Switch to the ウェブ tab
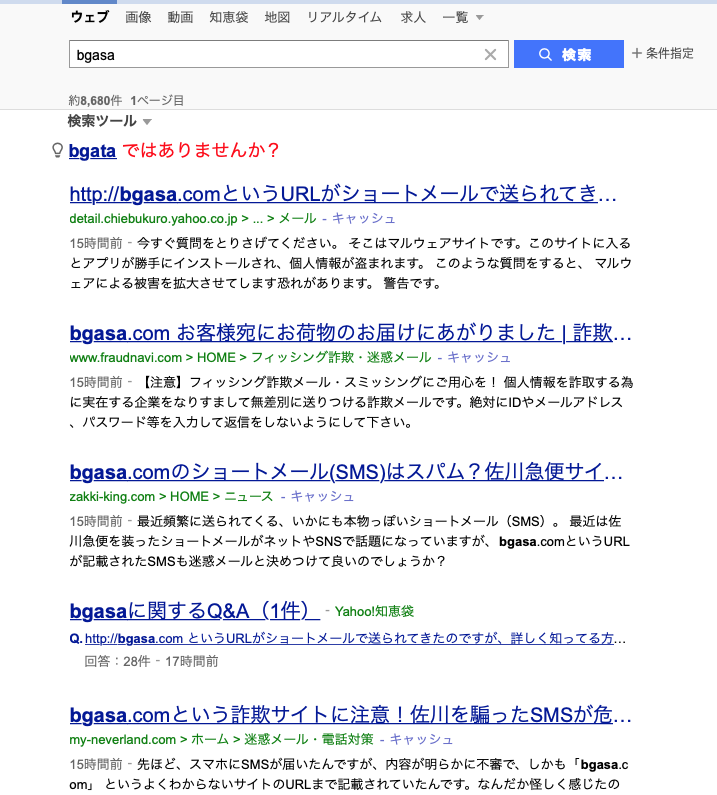 [x=90, y=17]
